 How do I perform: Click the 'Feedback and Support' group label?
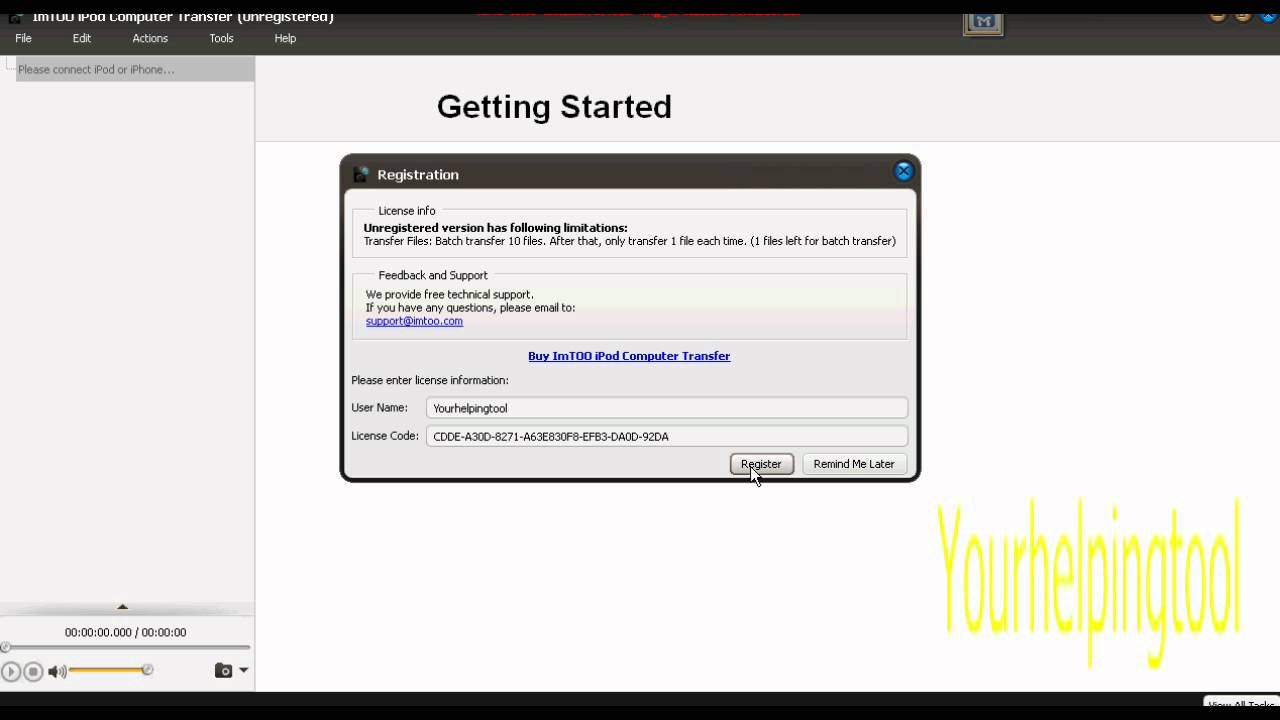pyautogui.click(x=433, y=275)
